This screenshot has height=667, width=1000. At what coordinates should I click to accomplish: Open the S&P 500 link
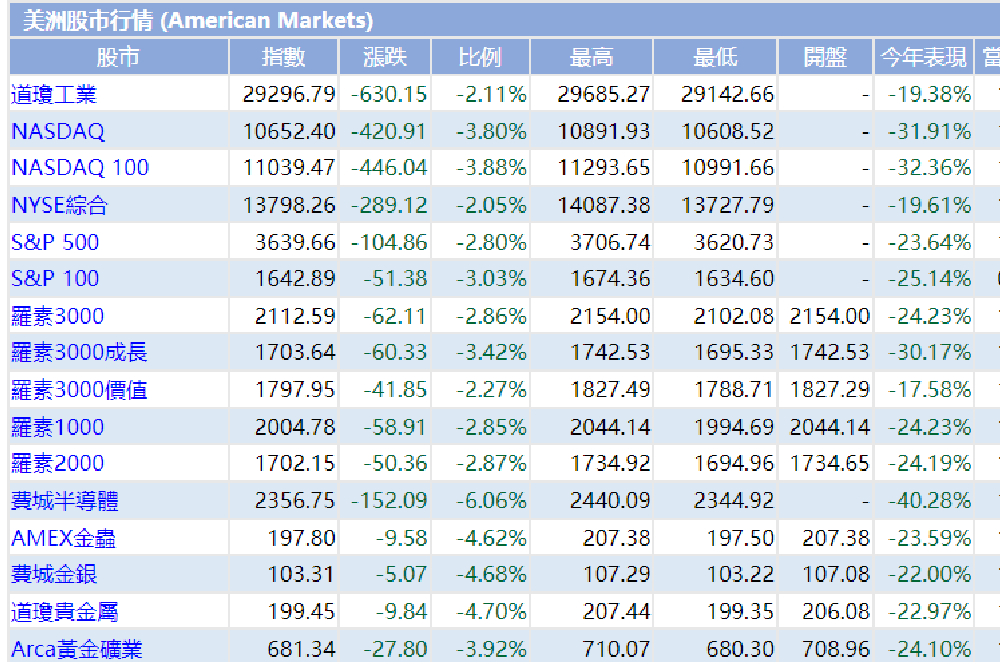tap(55, 242)
